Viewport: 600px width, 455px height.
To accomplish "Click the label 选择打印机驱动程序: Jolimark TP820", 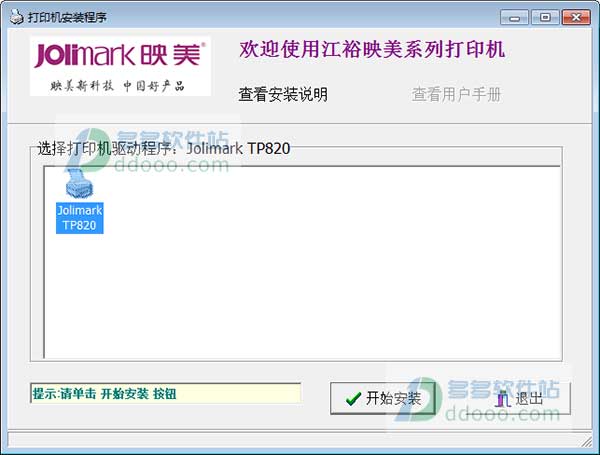I will (x=164, y=148).
